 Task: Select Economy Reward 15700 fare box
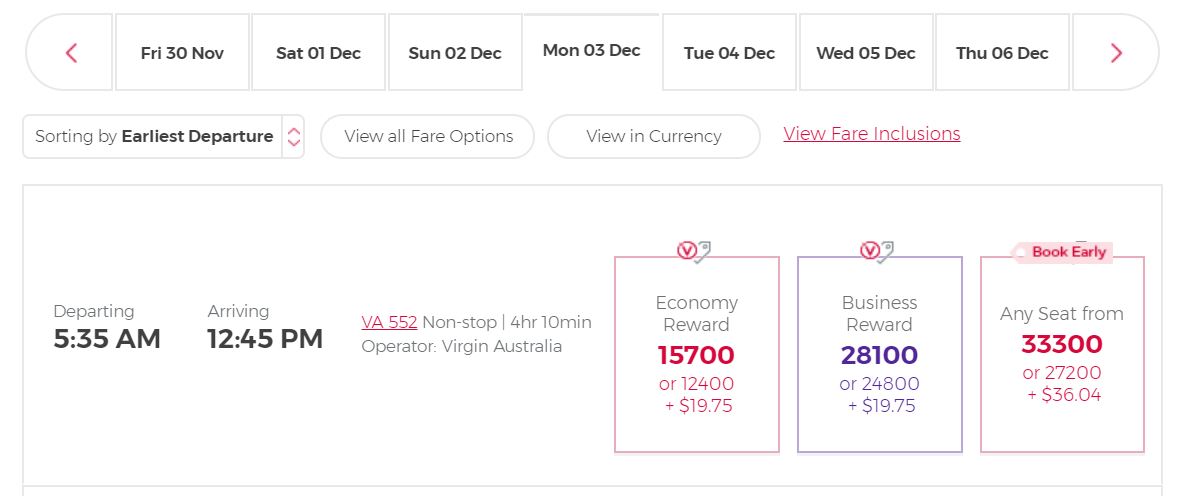[697, 355]
